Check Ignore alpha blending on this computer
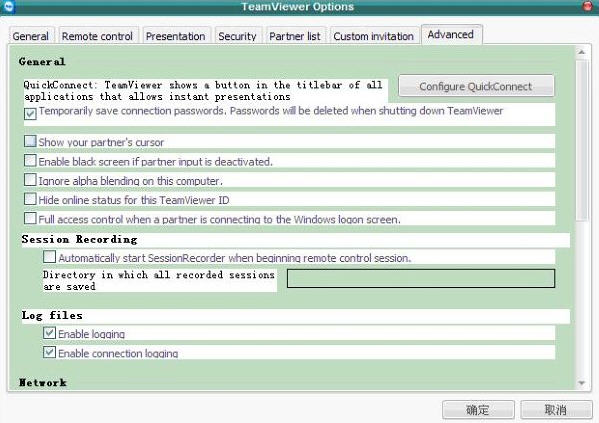This screenshot has height=423, width=599. [x=30, y=180]
